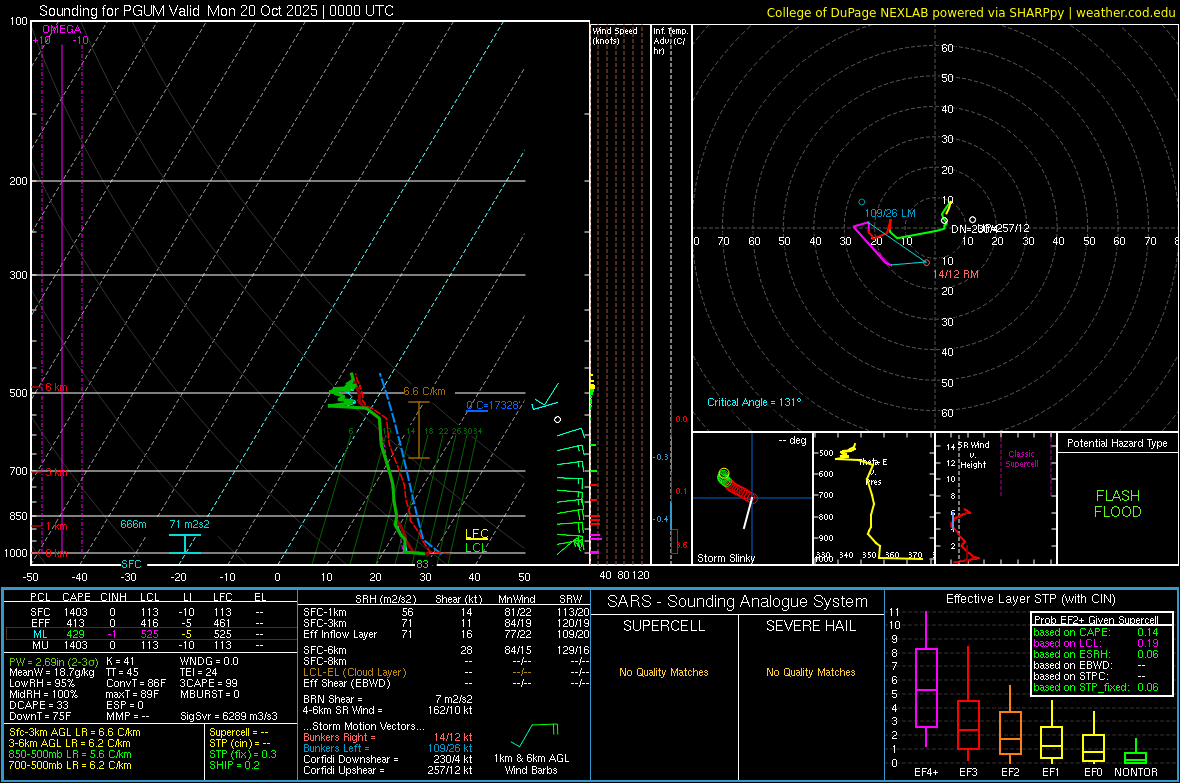Click the 109/26 LM marker on hodograph

pos(888,213)
